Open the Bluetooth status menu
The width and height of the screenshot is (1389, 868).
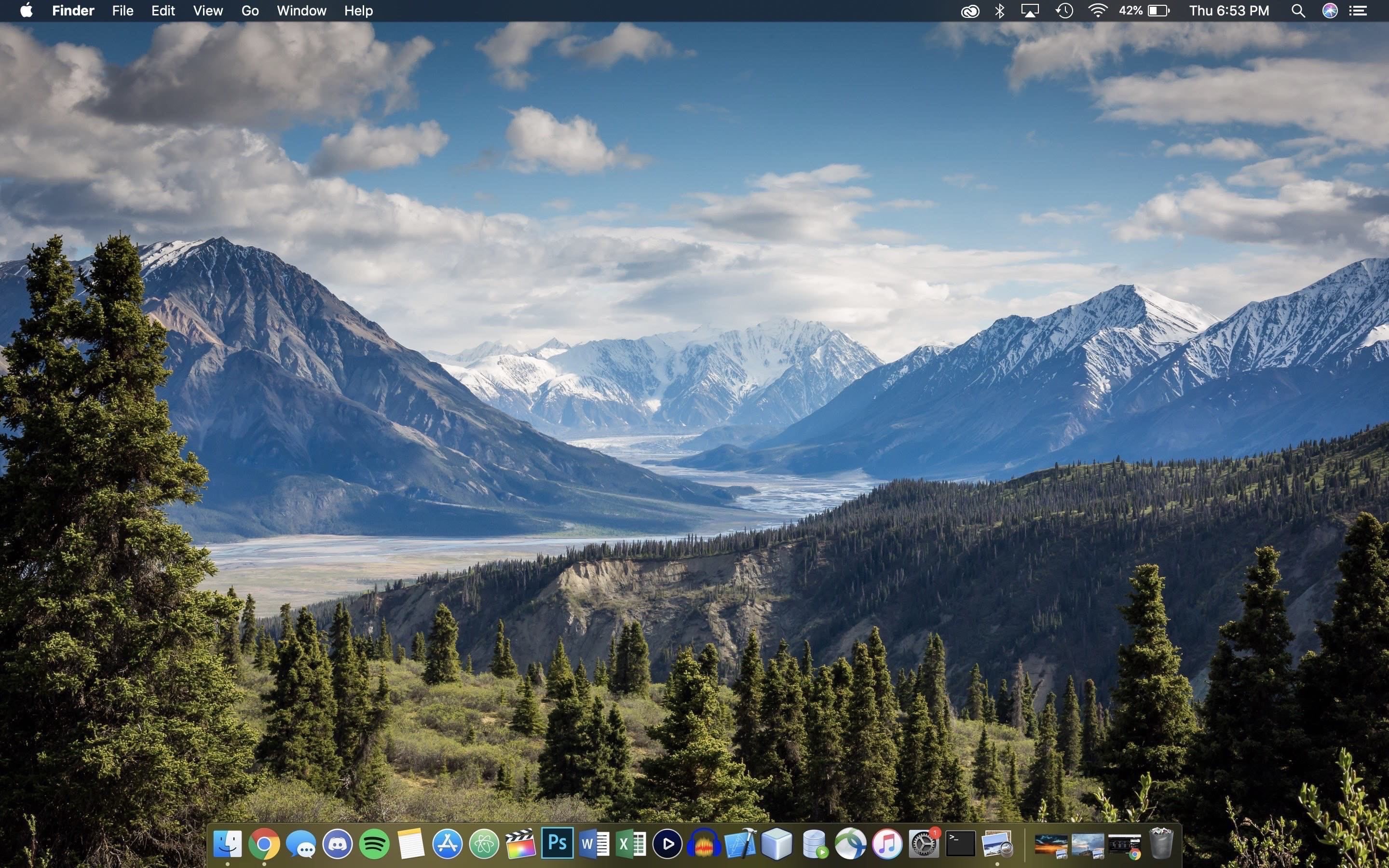coord(999,10)
